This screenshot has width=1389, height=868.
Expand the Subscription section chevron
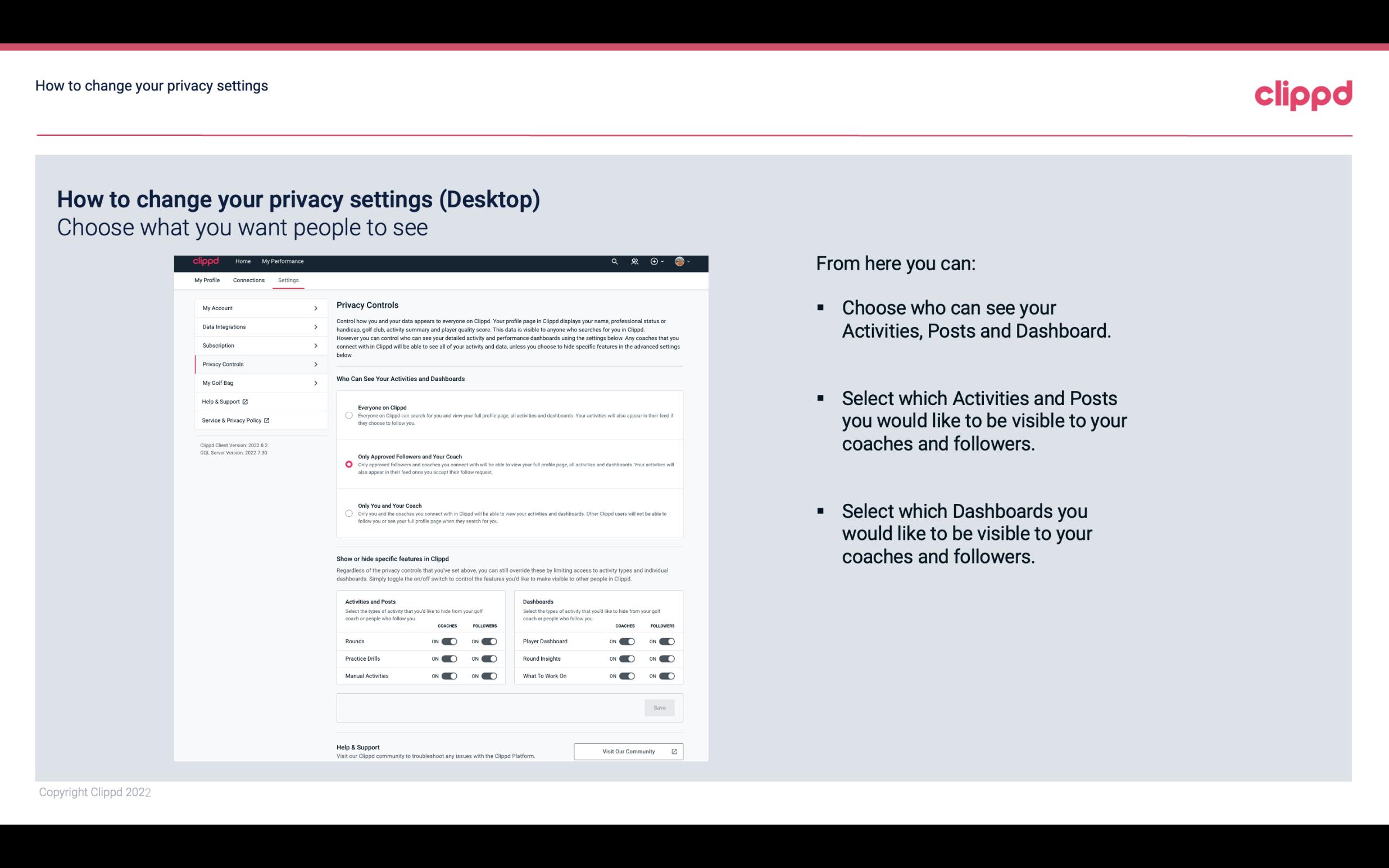pos(316,345)
